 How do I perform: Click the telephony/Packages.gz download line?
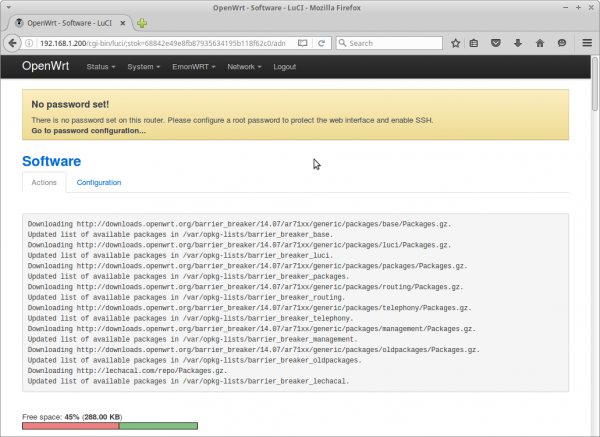249,308
